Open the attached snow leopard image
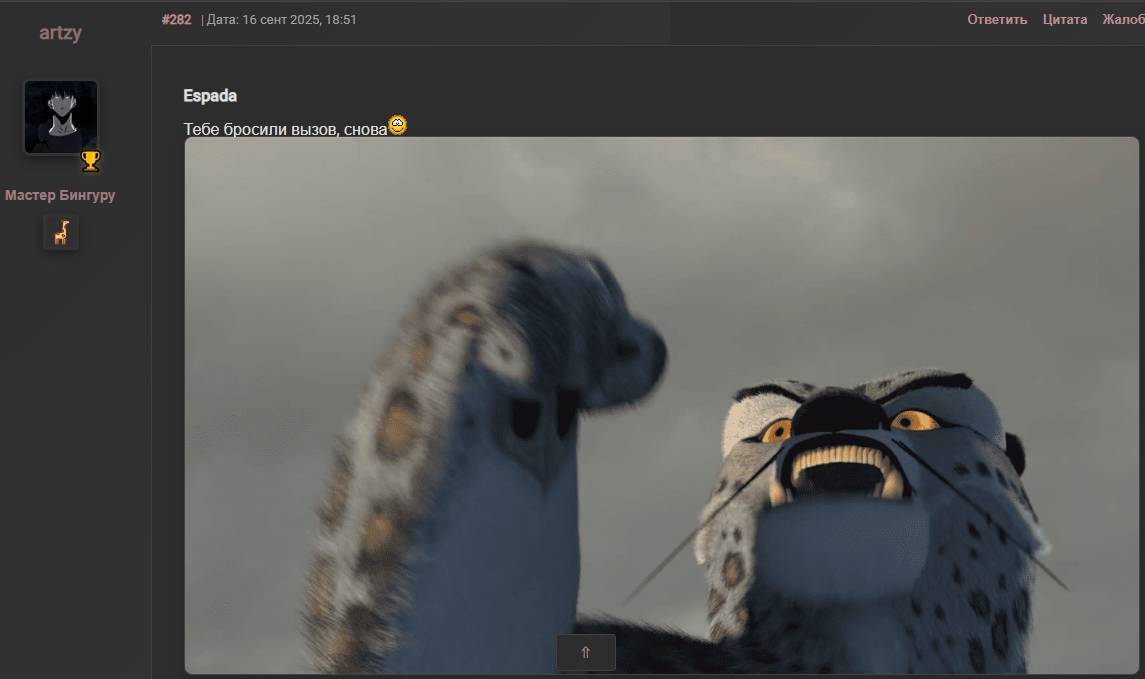Viewport: 1145px width, 679px height. [x=661, y=405]
